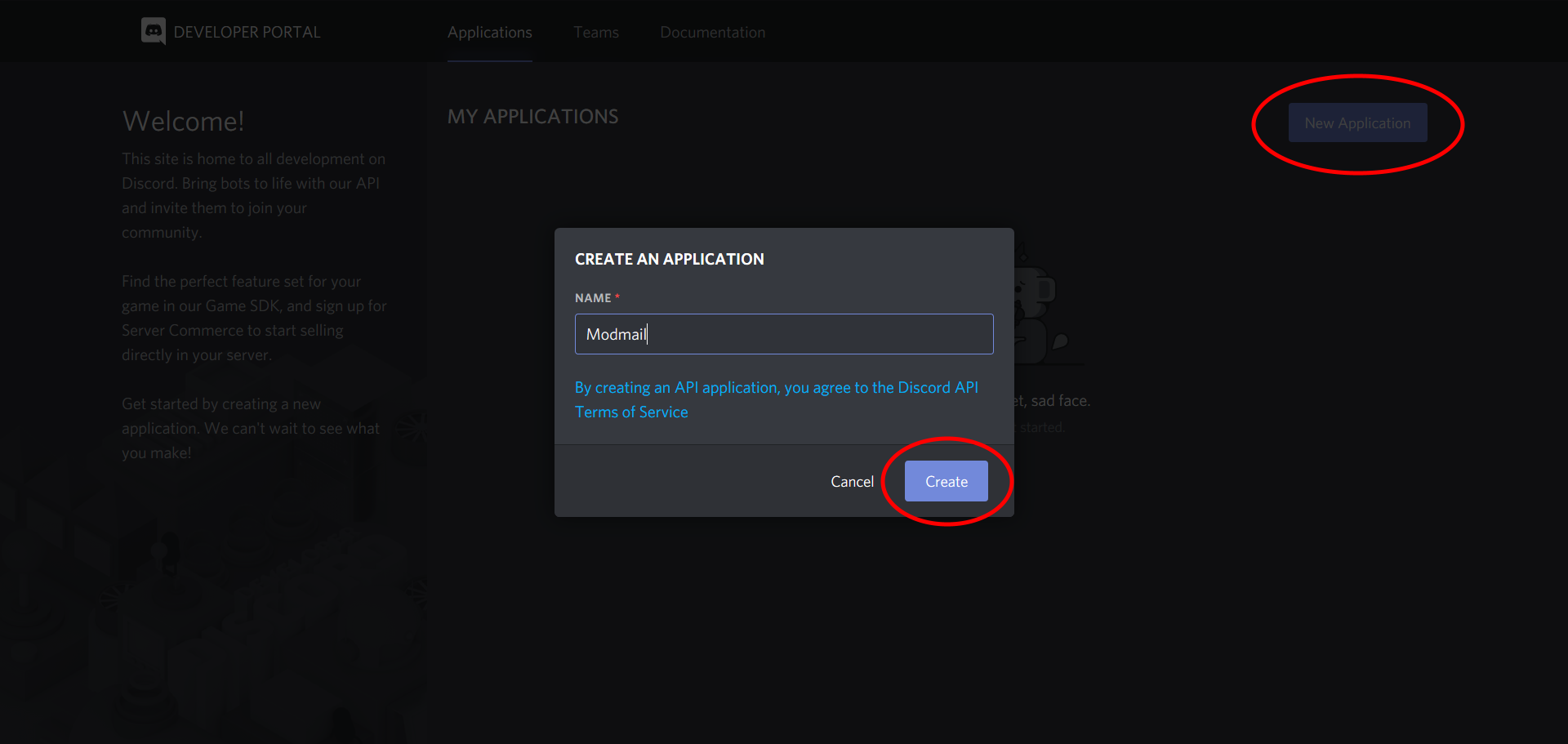1568x744 pixels.
Task: Click the 'Get started by creating' paragraph
Action: point(251,428)
